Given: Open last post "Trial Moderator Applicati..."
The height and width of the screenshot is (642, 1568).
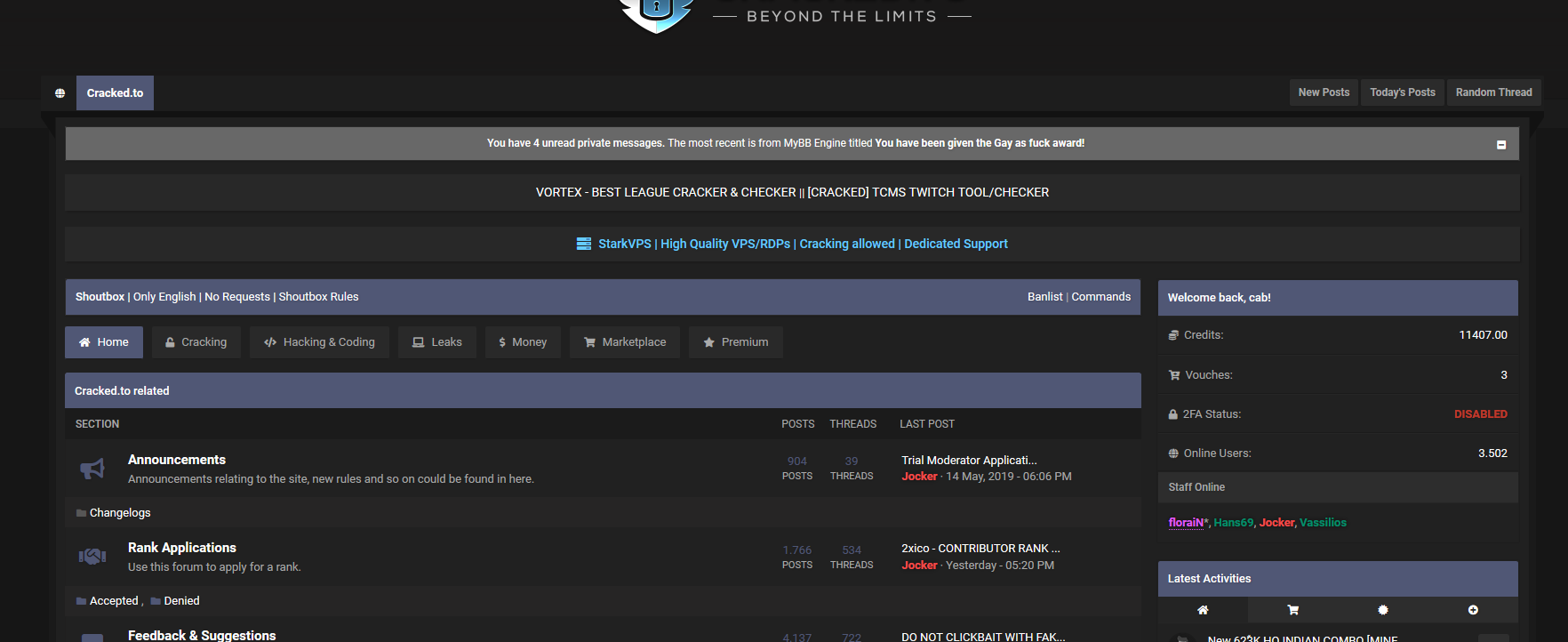Looking at the screenshot, I should (969, 461).
